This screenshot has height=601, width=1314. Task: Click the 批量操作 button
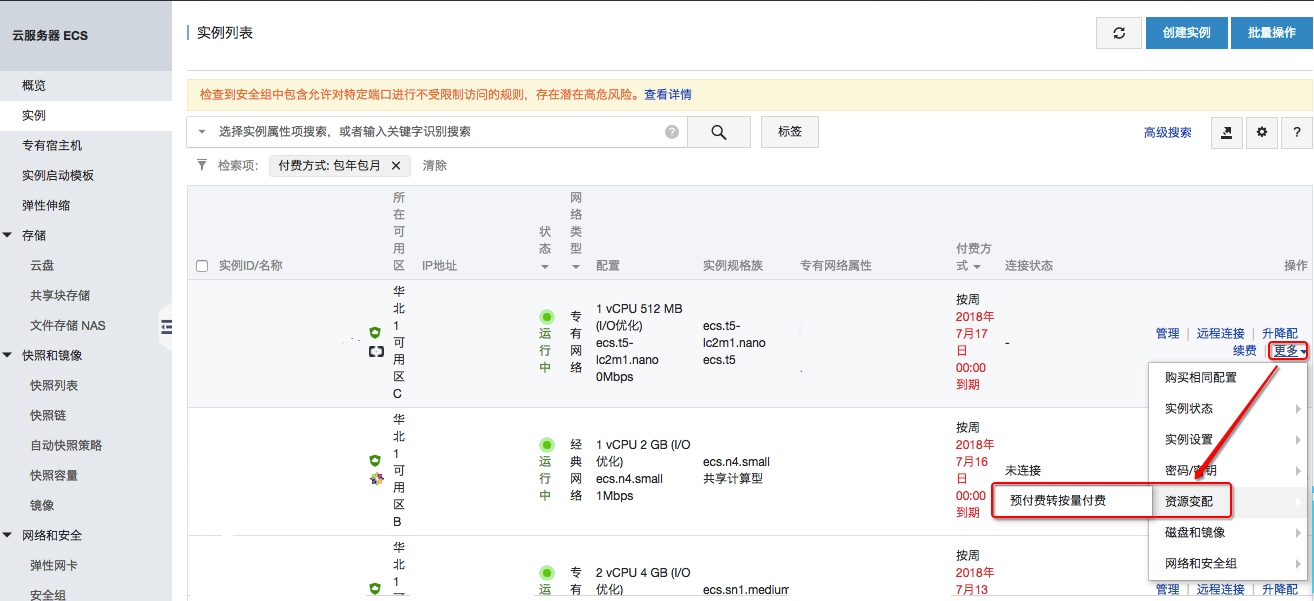pos(1272,33)
